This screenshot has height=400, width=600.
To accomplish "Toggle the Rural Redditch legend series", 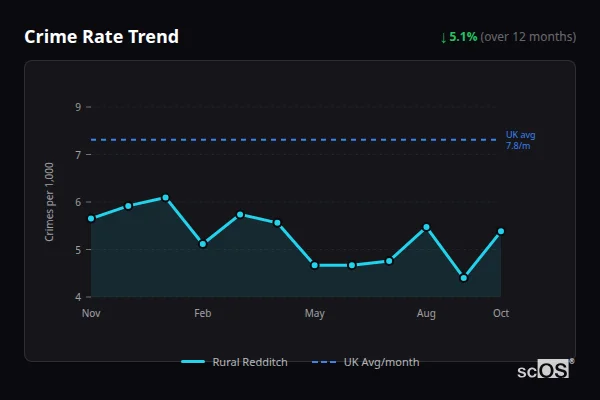I will [249, 362].
